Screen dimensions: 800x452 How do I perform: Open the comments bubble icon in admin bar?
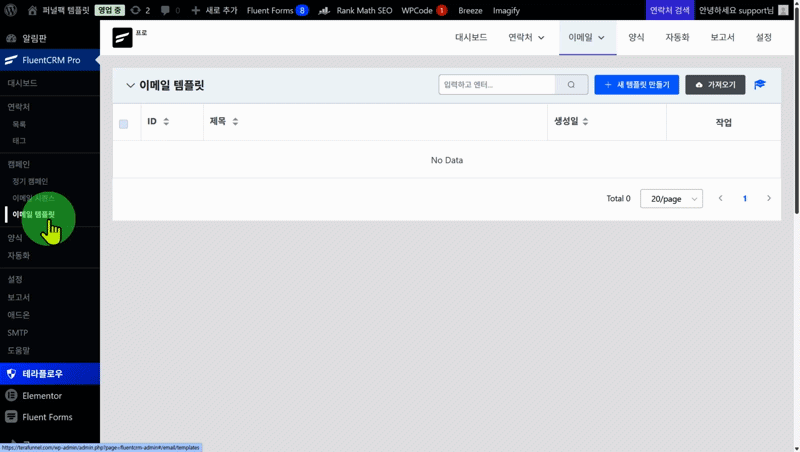[166, 10]
